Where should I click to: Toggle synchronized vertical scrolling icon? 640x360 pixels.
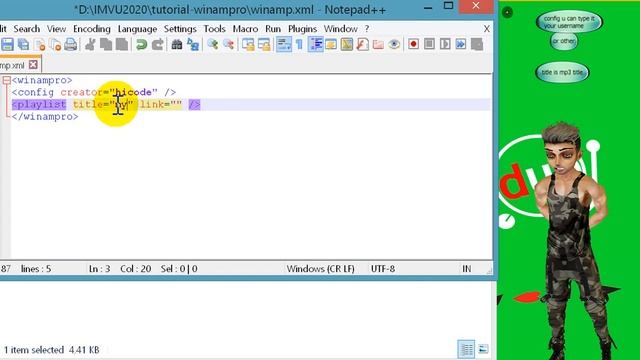click(248, 44)
